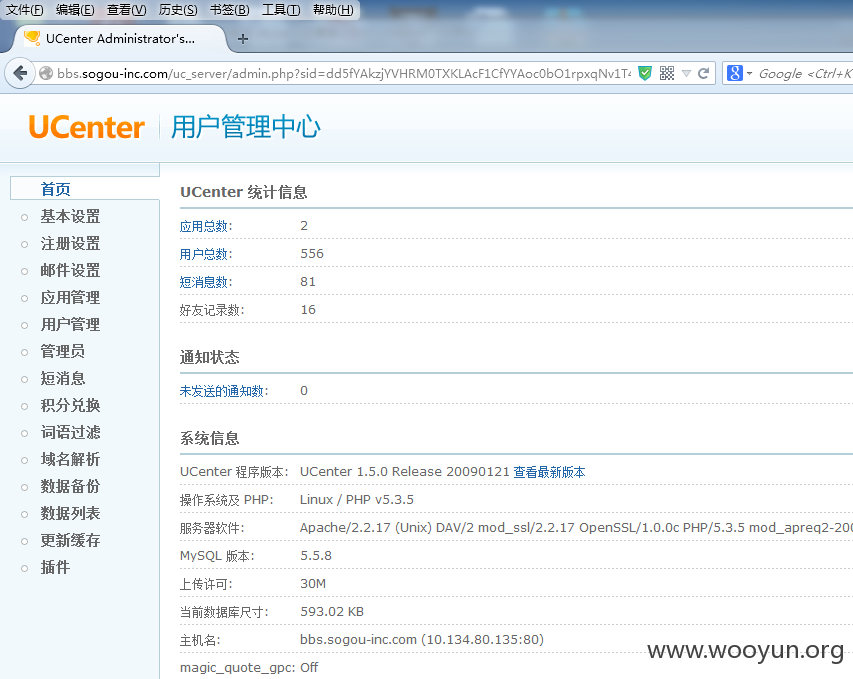Screen dimensions: 853x679
Task: Click the MySQL version 5.5.8 value
Action: [316, 555]
